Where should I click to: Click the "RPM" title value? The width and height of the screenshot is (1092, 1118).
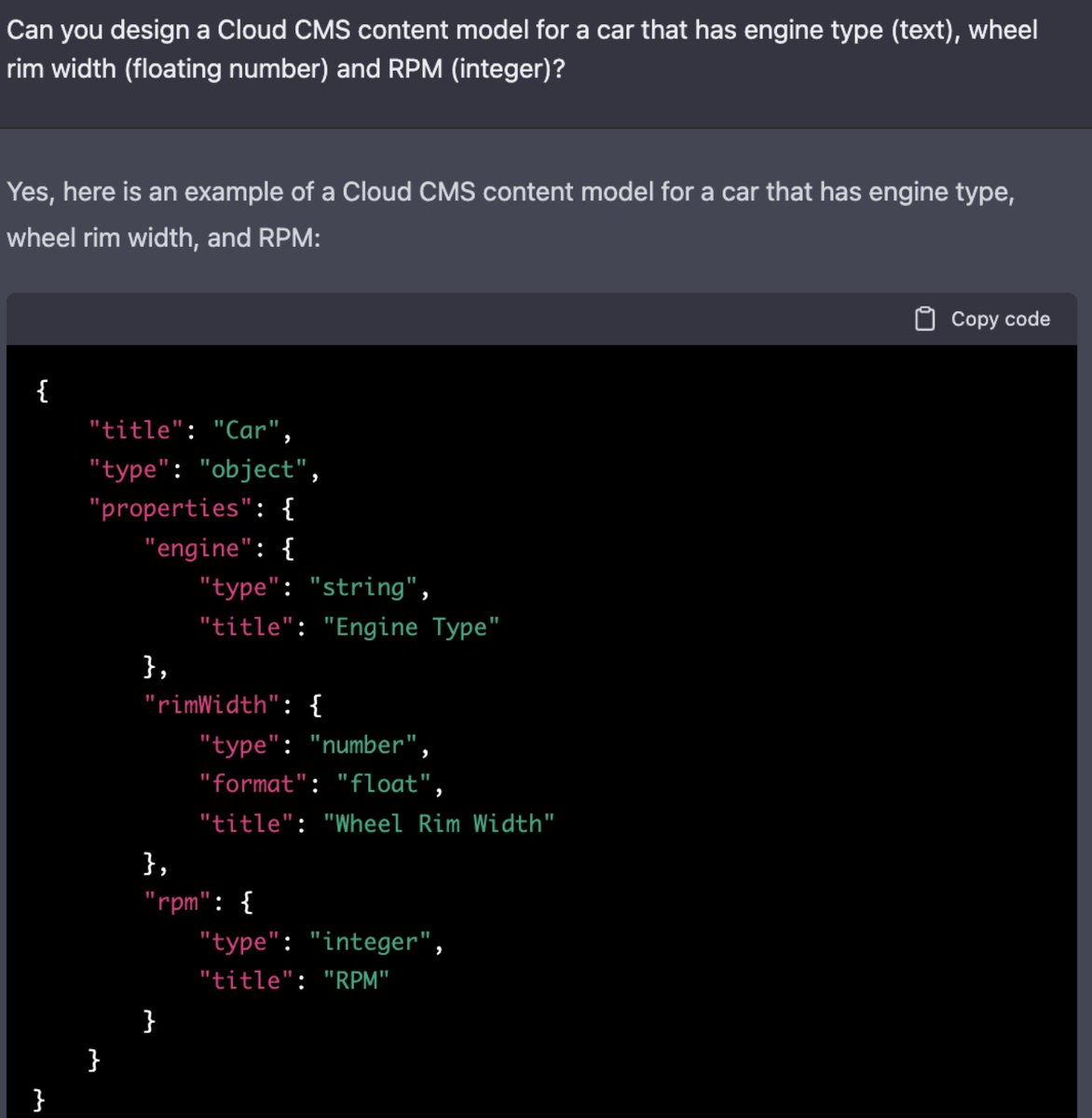356,981
